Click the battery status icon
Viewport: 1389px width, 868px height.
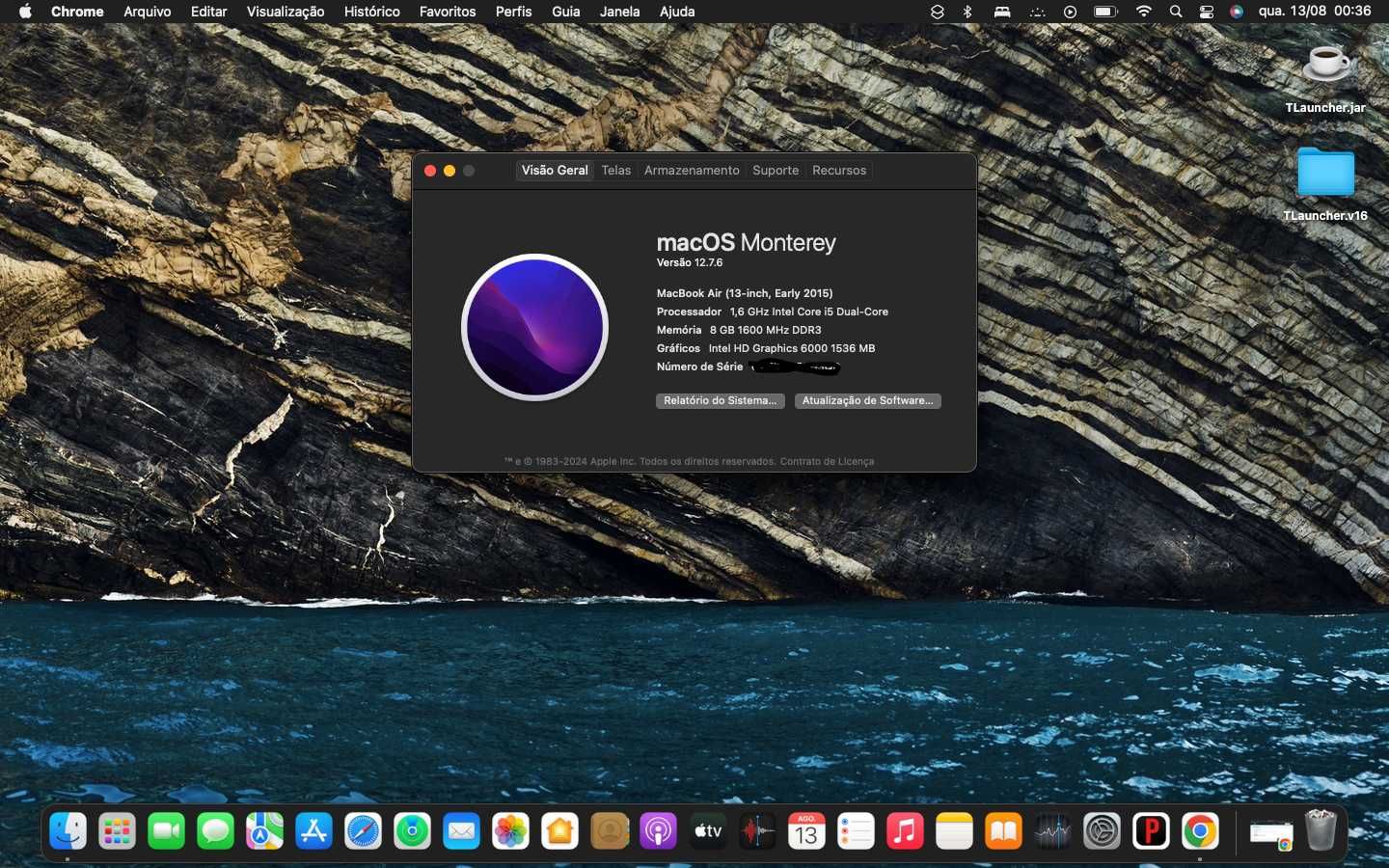pyautogui.click(x=1105, y=12)
